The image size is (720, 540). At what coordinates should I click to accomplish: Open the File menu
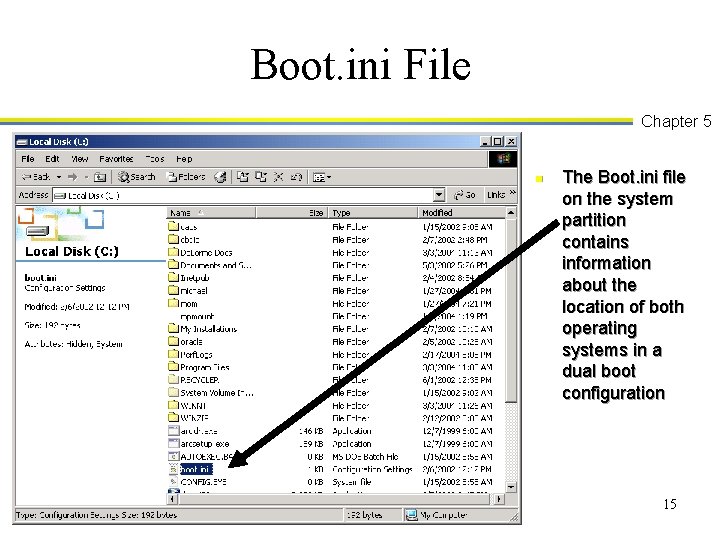(x=28, y=159)
